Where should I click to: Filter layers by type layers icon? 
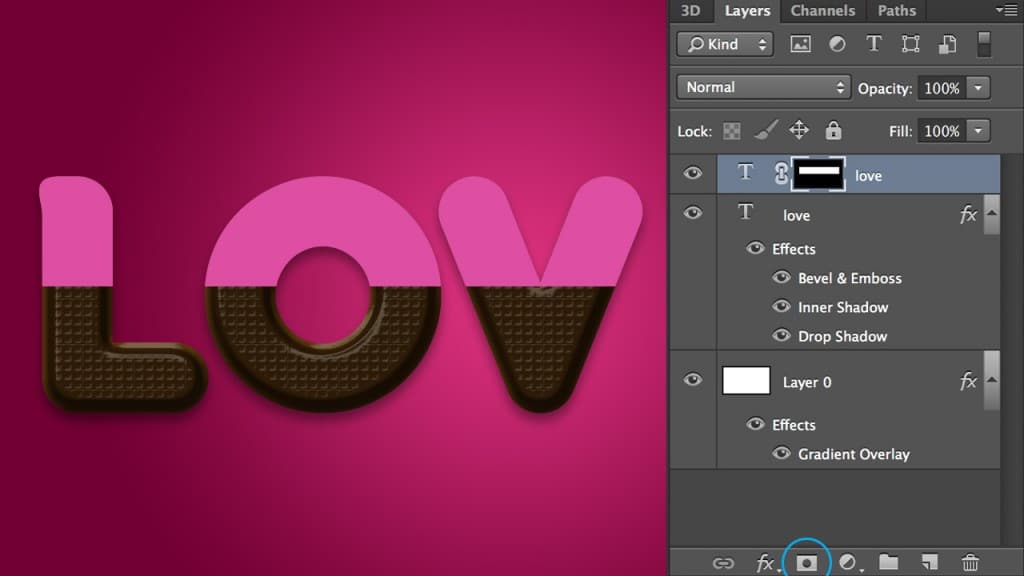[x=873, y=44]
